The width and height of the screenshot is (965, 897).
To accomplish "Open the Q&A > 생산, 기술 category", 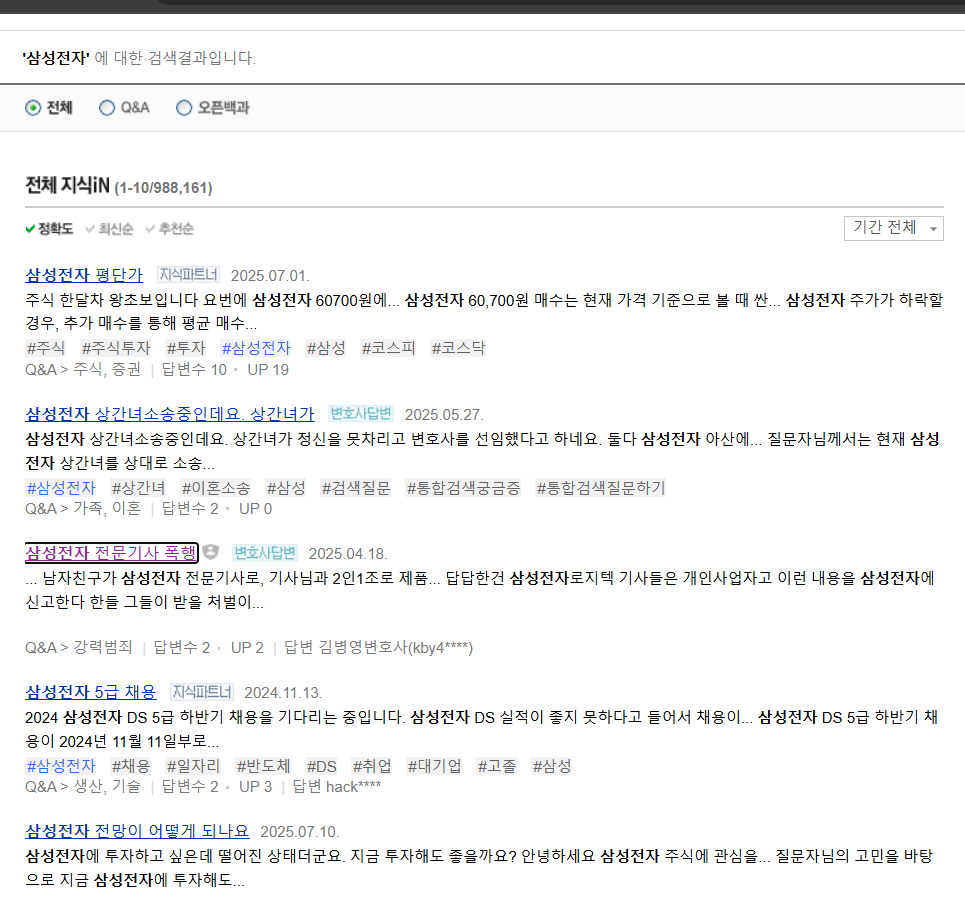I will (x=83, y=786).
